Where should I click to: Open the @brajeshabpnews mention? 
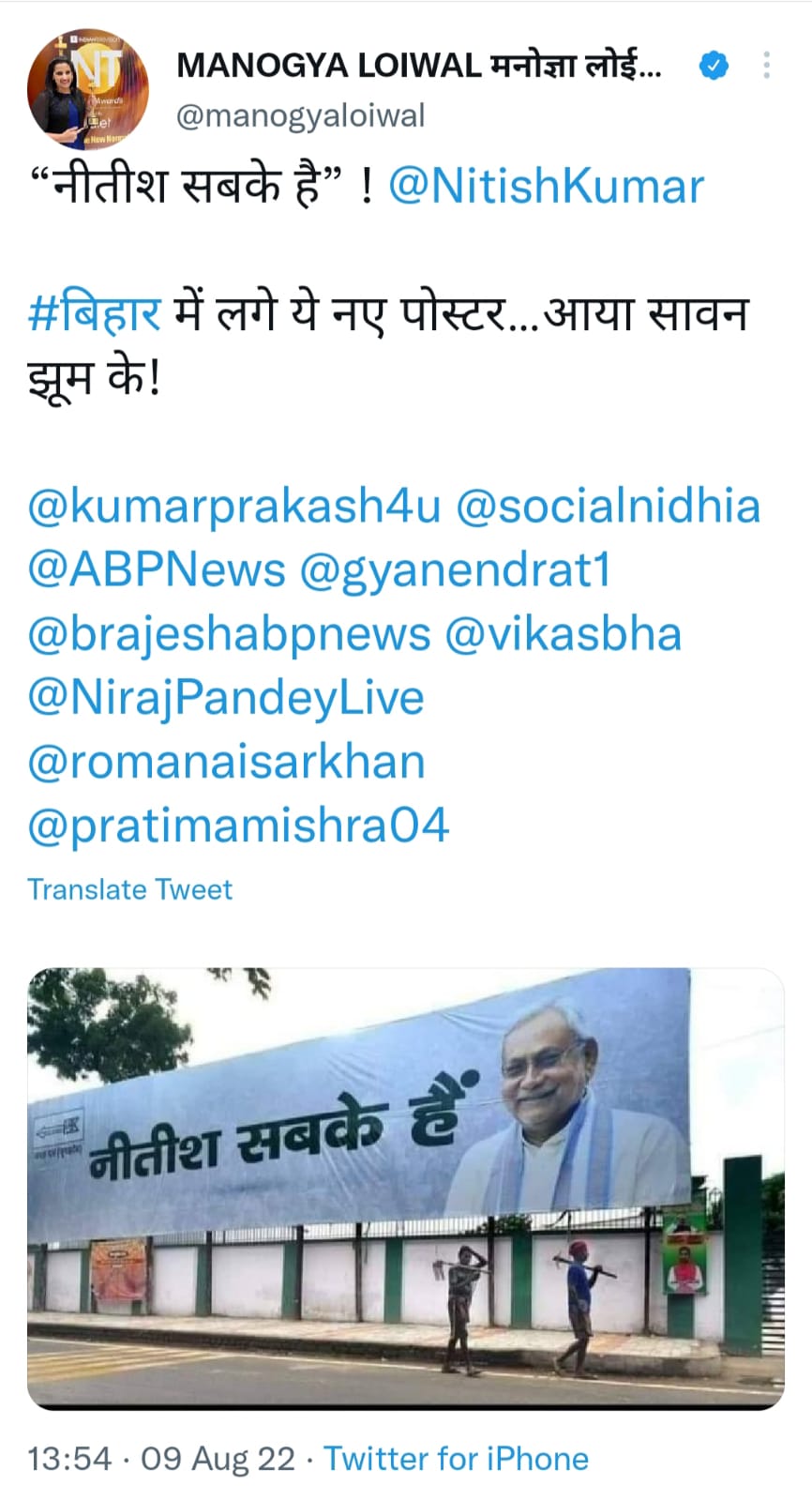click(229, 634)
